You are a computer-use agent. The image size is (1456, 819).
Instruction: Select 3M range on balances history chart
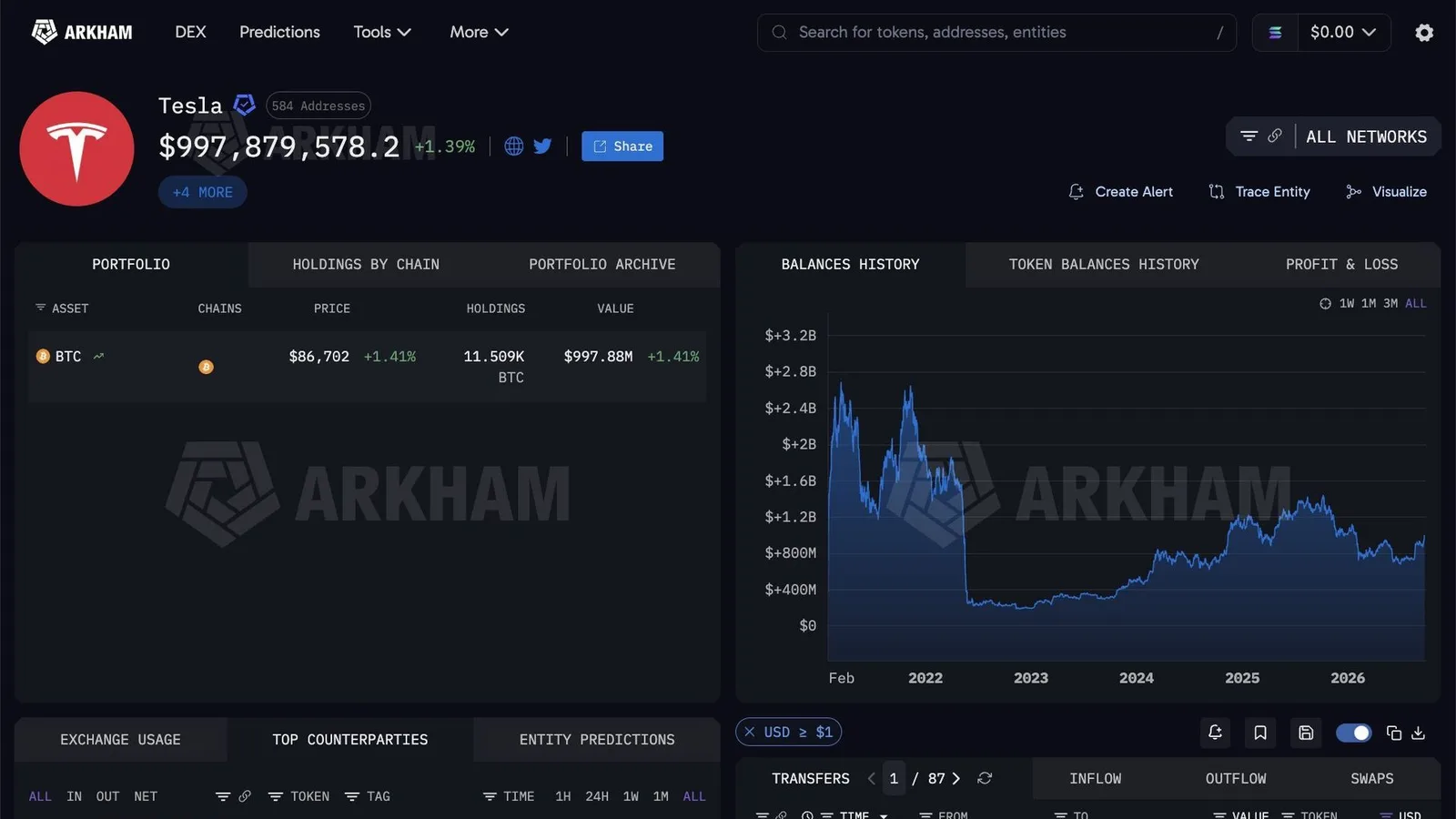point(1390,304)
